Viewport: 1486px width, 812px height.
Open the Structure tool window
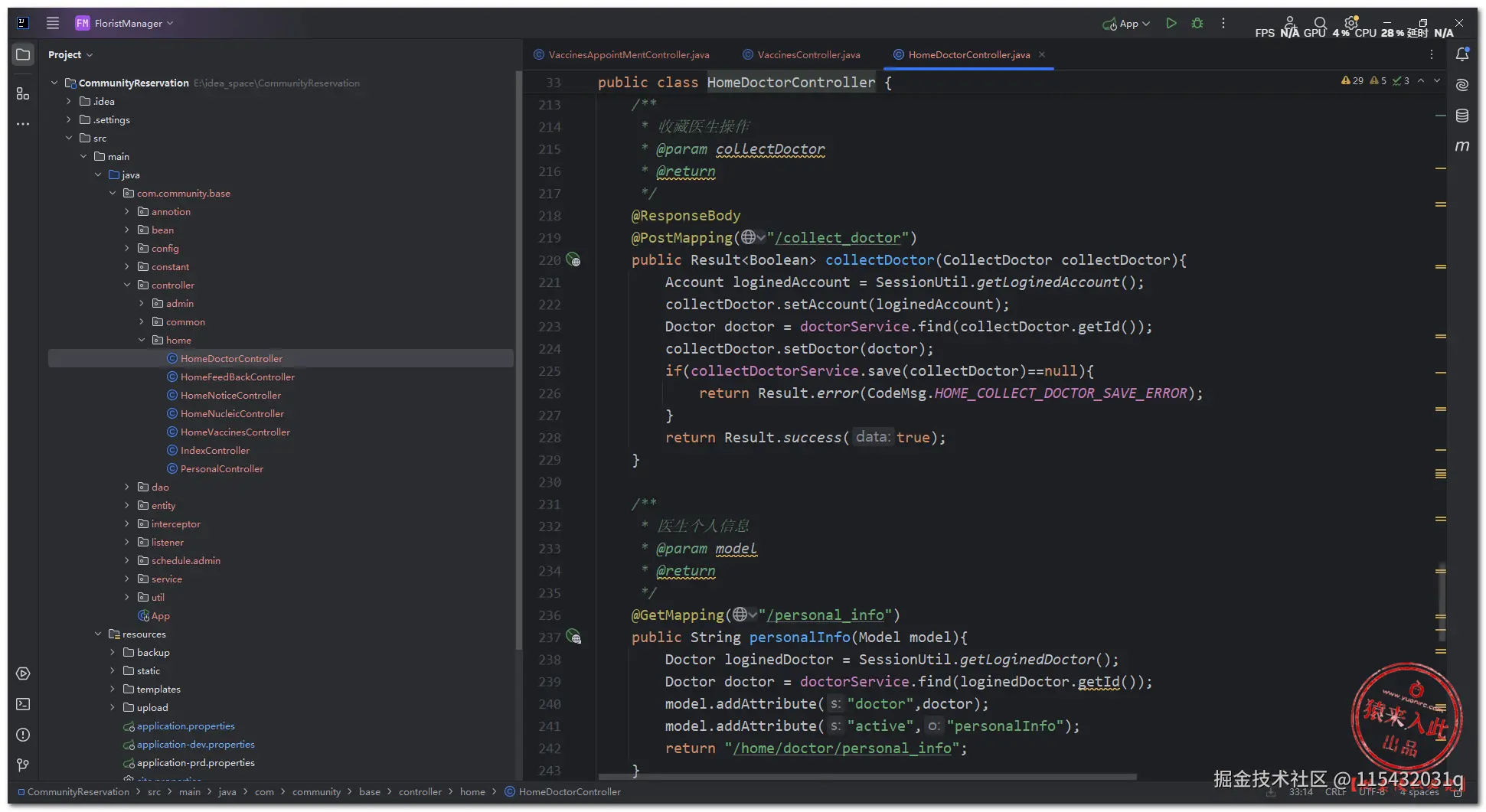pyautogui.click(x=23, y=93)
